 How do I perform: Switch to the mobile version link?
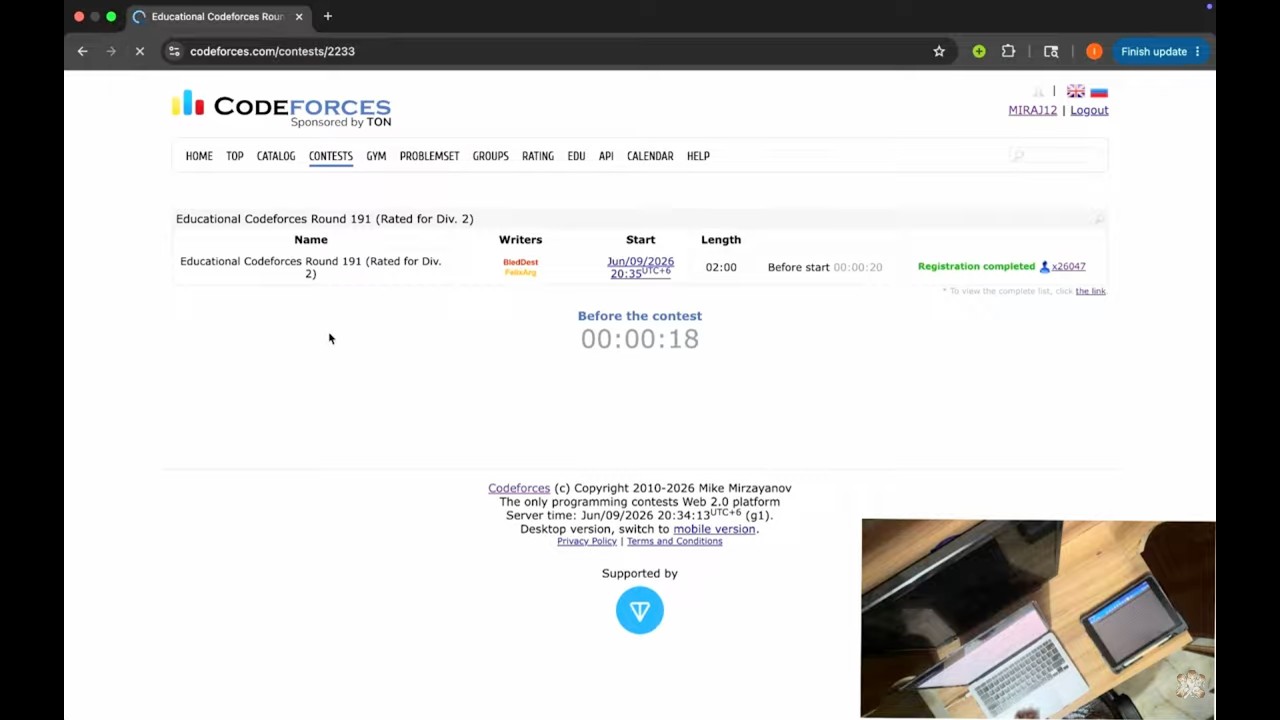coord(714,529)
